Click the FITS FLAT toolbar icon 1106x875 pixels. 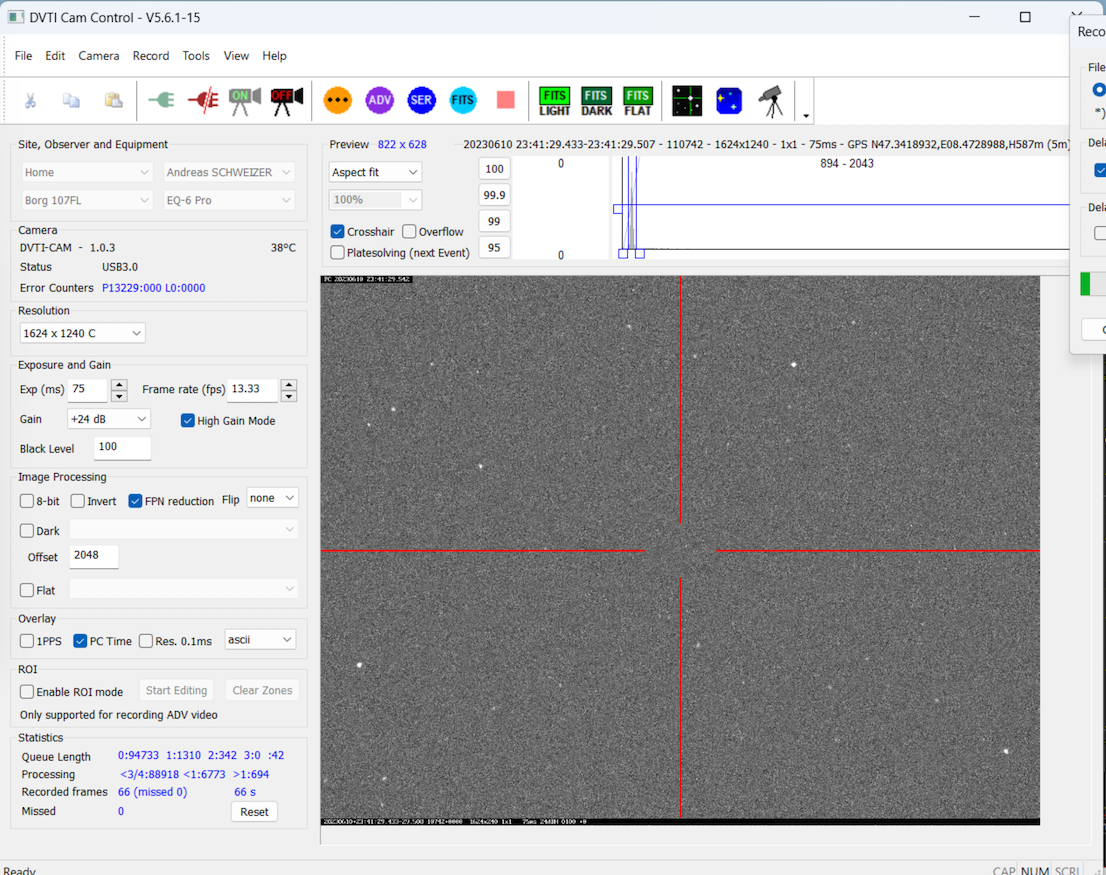(x=637, y=100)
